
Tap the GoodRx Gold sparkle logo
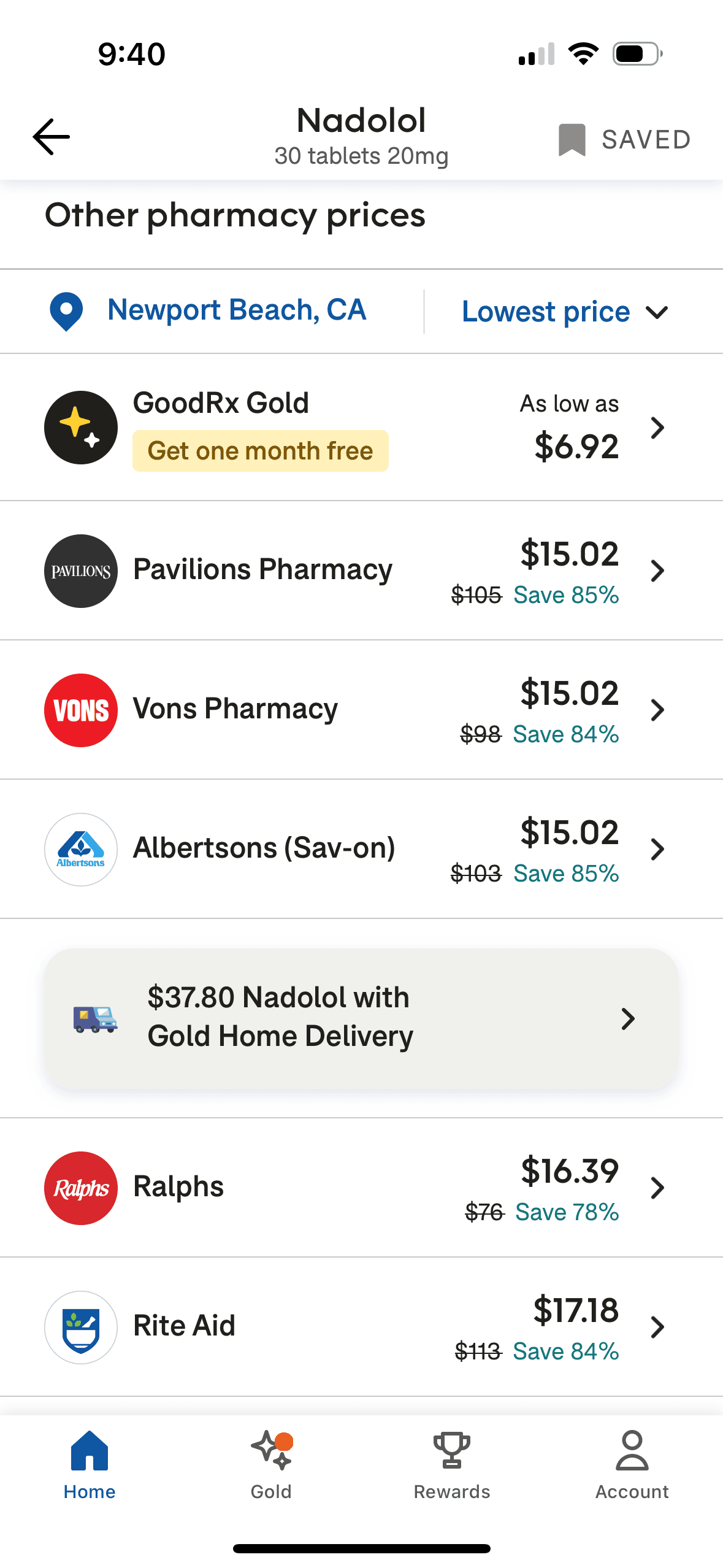coord(81,428)
